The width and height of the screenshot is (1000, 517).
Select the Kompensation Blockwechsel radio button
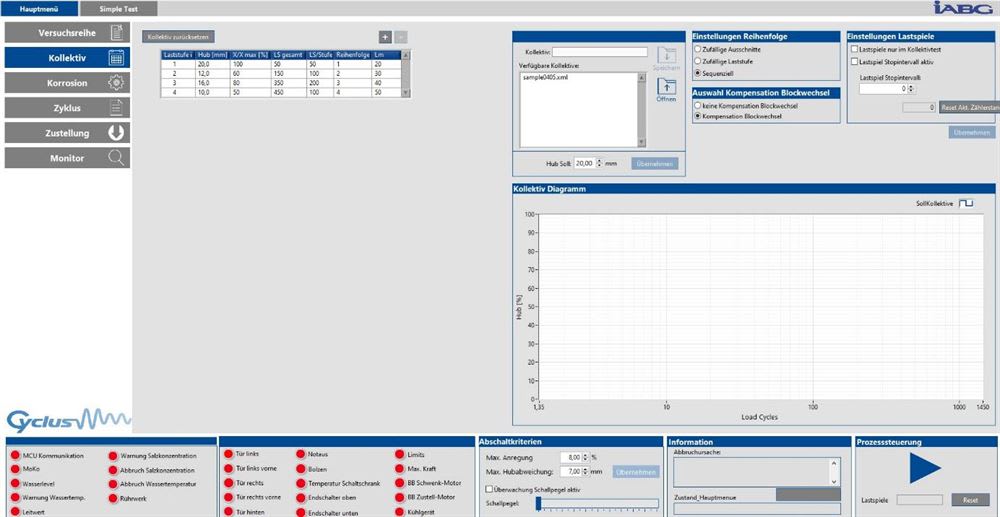698,116
